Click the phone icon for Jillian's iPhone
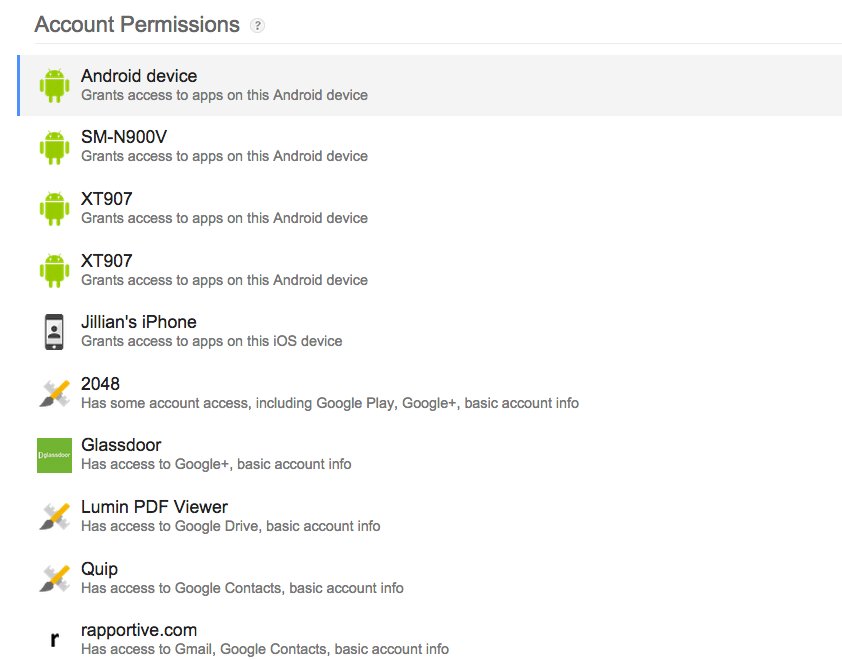 54,332
